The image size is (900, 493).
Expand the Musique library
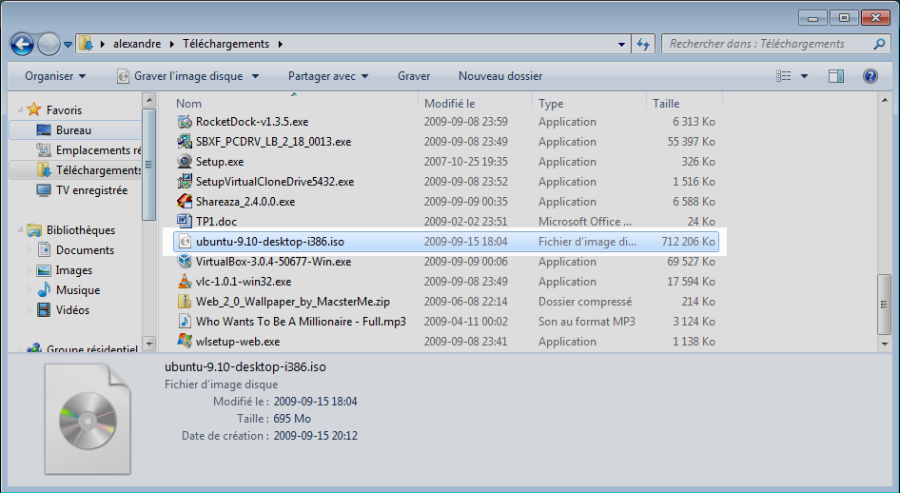[x=30, y=290]
